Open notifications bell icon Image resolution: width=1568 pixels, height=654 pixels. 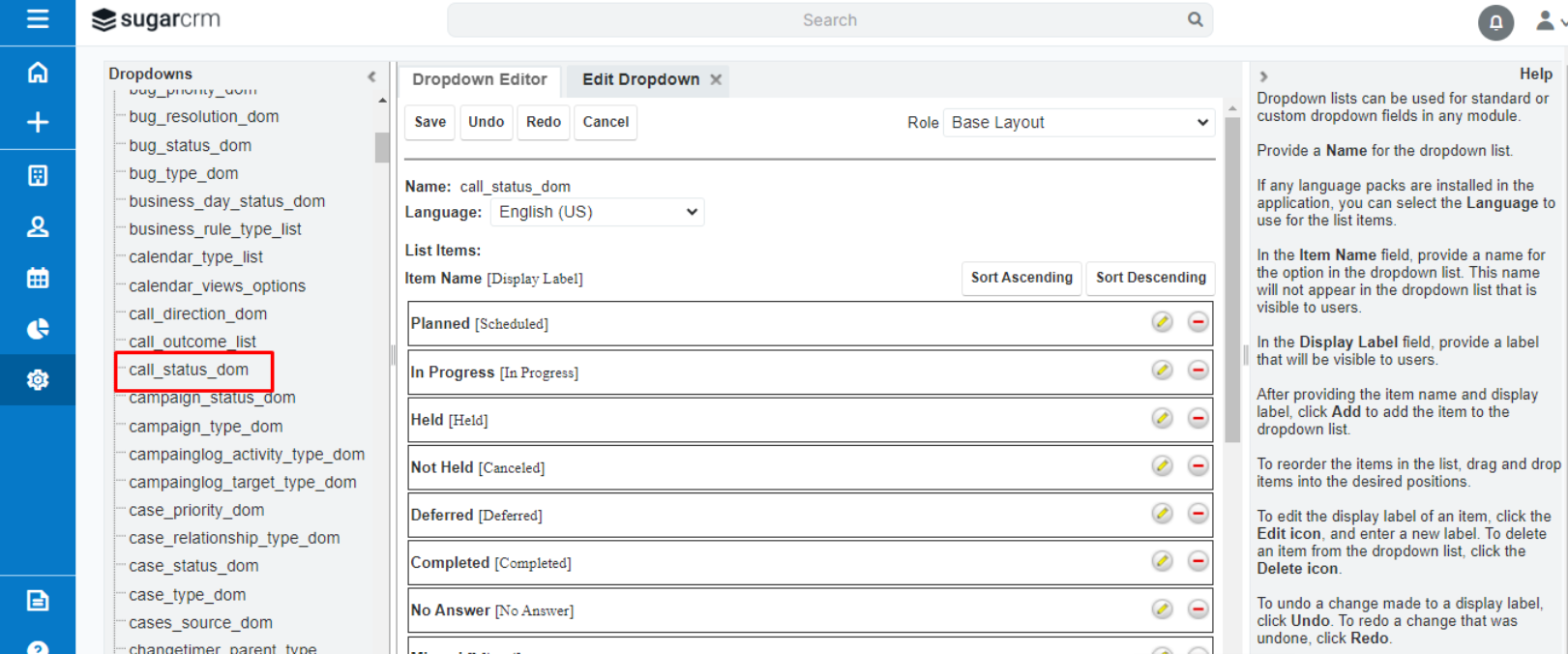(x=1495, y=22)
